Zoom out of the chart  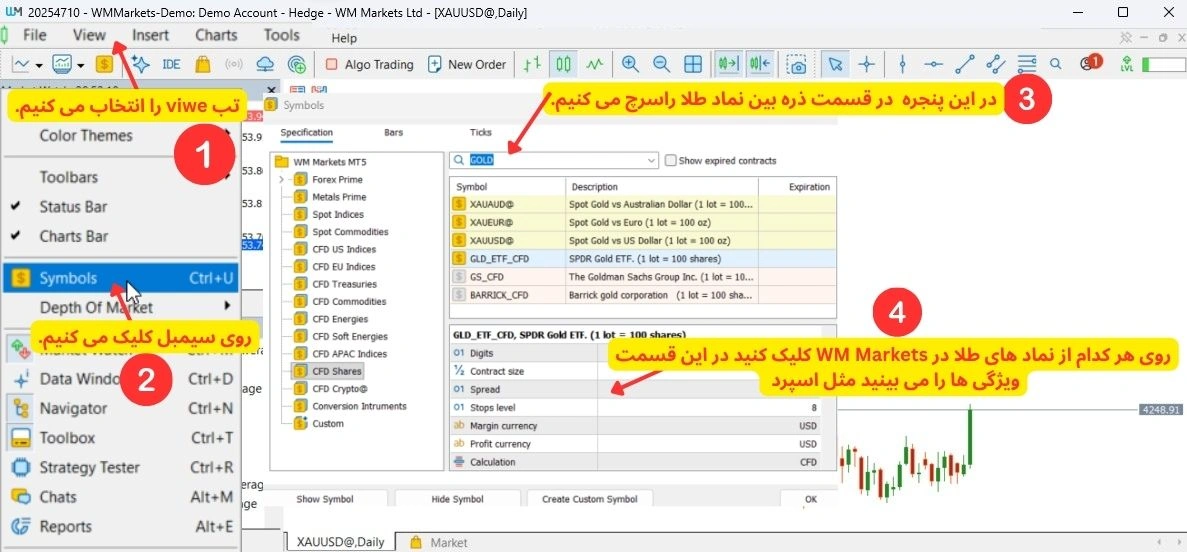(662, 64)
